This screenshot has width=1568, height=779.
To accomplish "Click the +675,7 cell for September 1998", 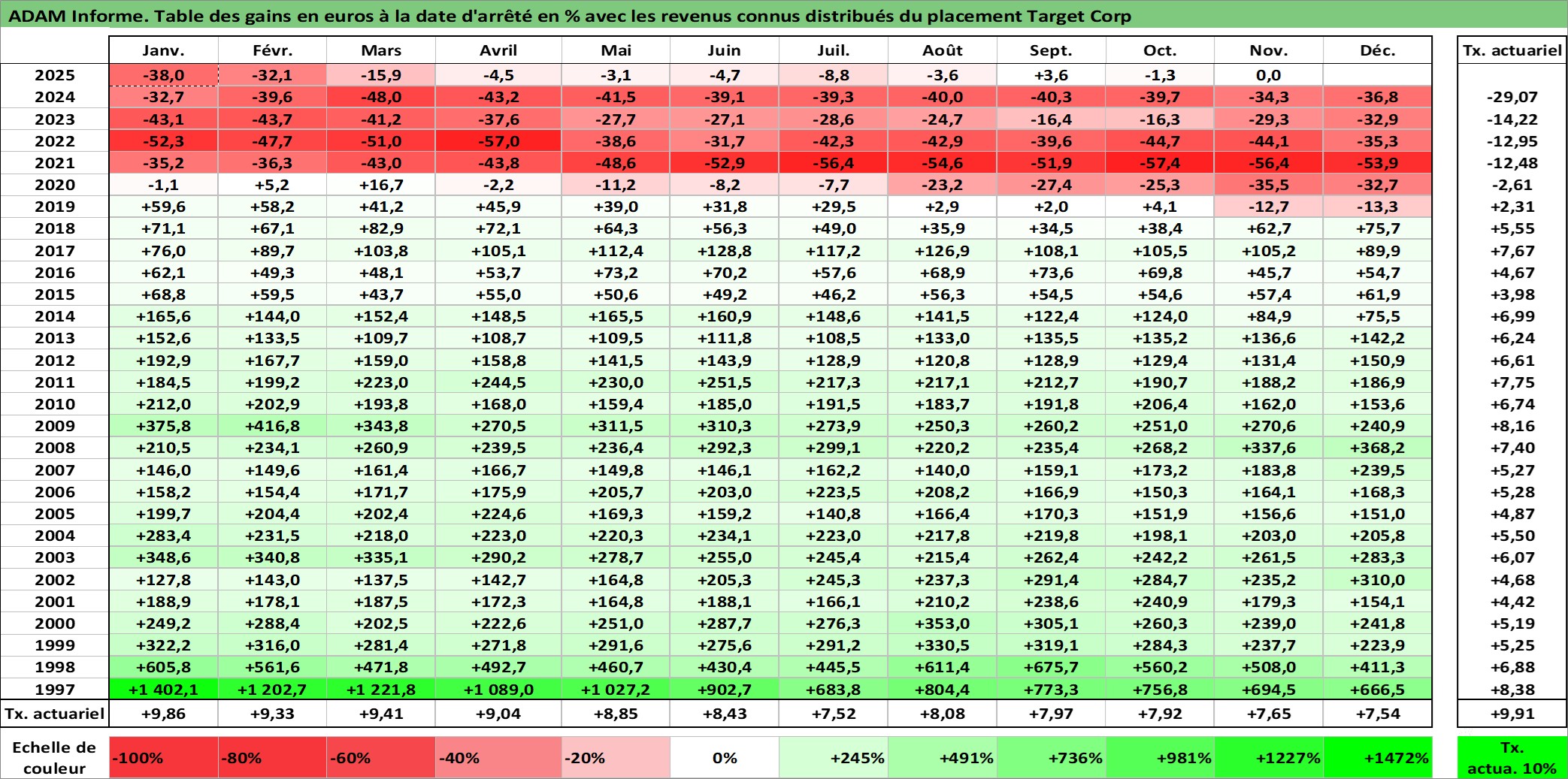I will click(x=1051, y=667).
